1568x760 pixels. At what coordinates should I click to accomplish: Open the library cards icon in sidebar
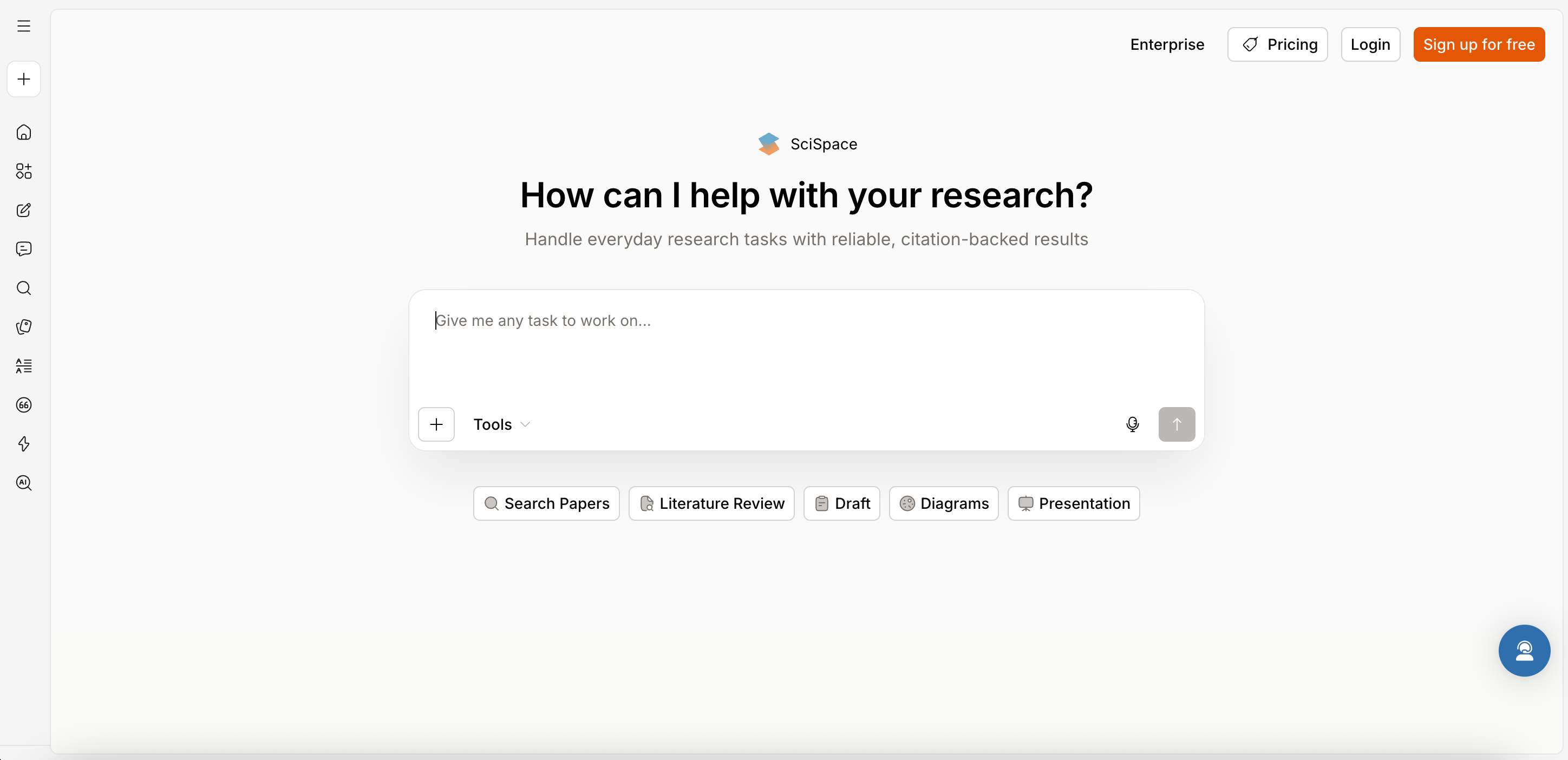24,327
